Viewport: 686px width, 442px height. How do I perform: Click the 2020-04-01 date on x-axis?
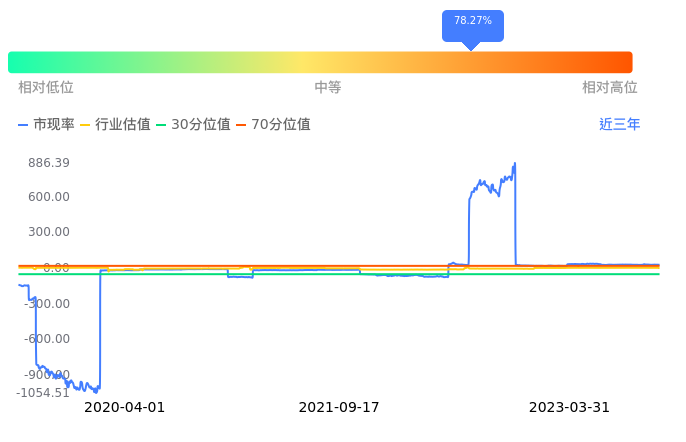124,408
